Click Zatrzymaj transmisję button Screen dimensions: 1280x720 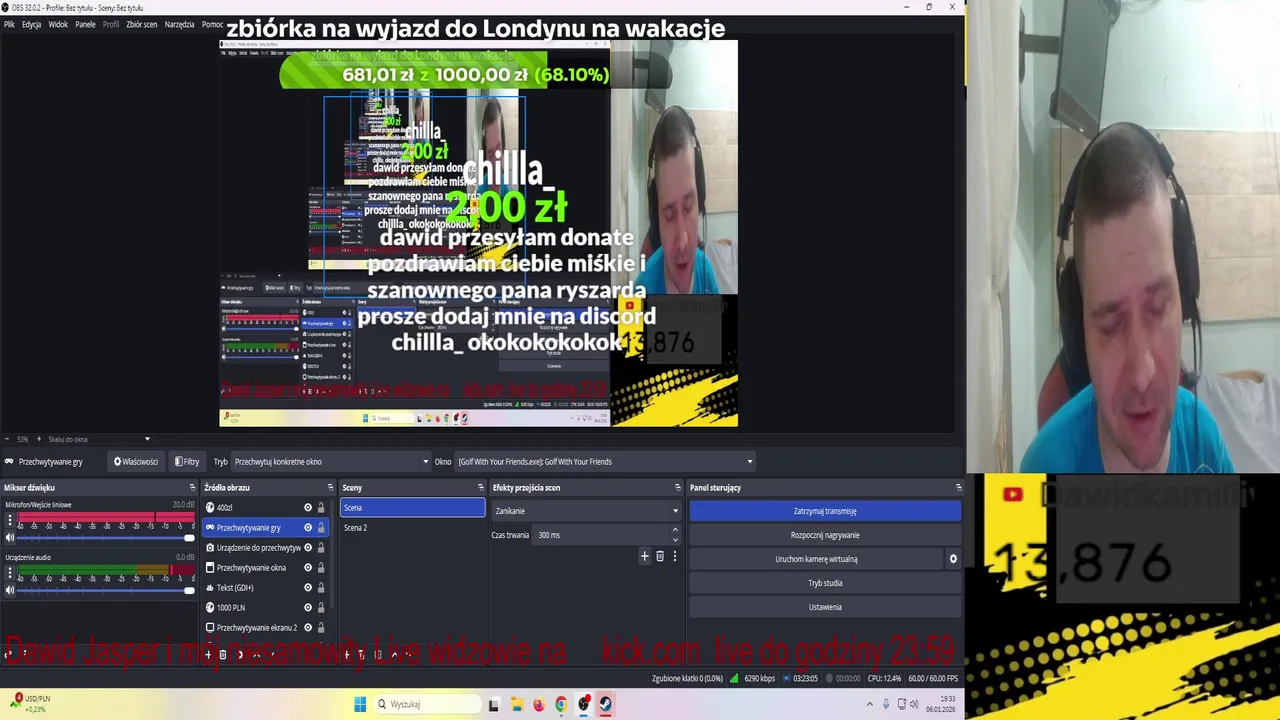pyautogui.click(x=825, y=511)
